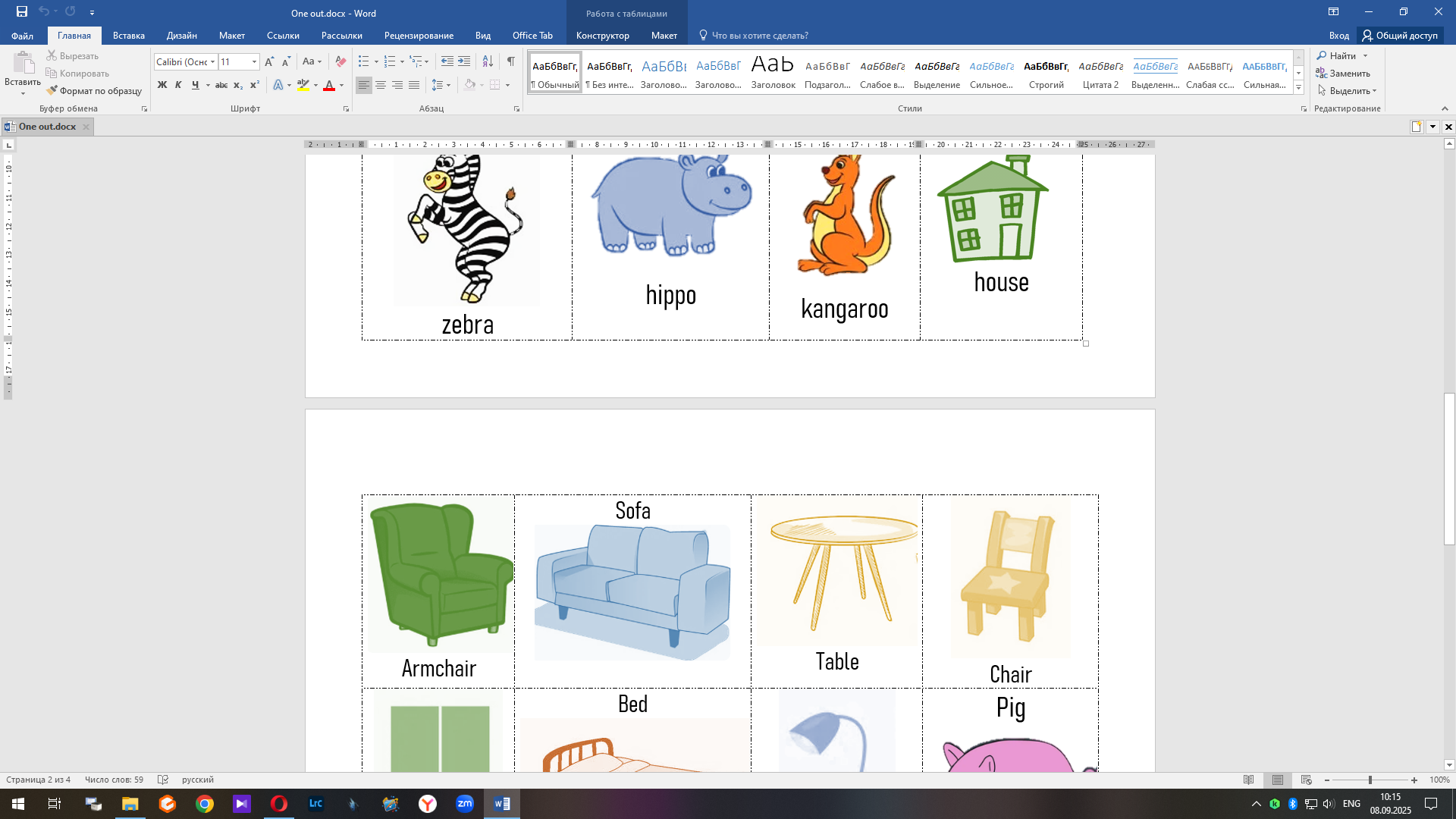
Task: Click the Clear Formatting eraser icon
Action: point(340,61)
